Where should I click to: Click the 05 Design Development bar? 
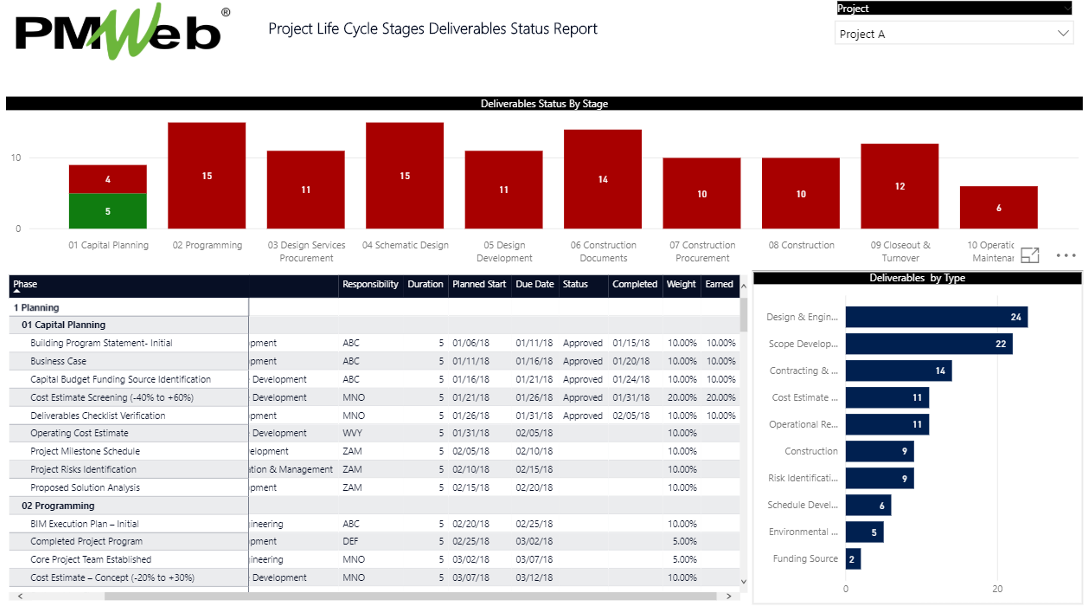point(504,190)
